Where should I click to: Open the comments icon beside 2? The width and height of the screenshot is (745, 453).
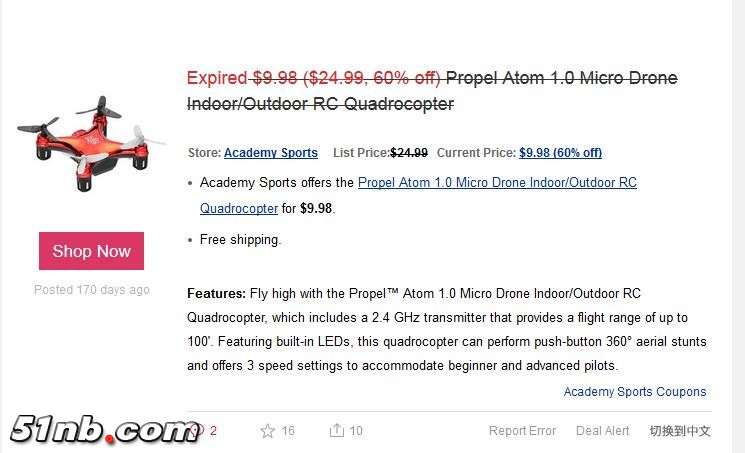pyautogui.click(x=196, y=431)
